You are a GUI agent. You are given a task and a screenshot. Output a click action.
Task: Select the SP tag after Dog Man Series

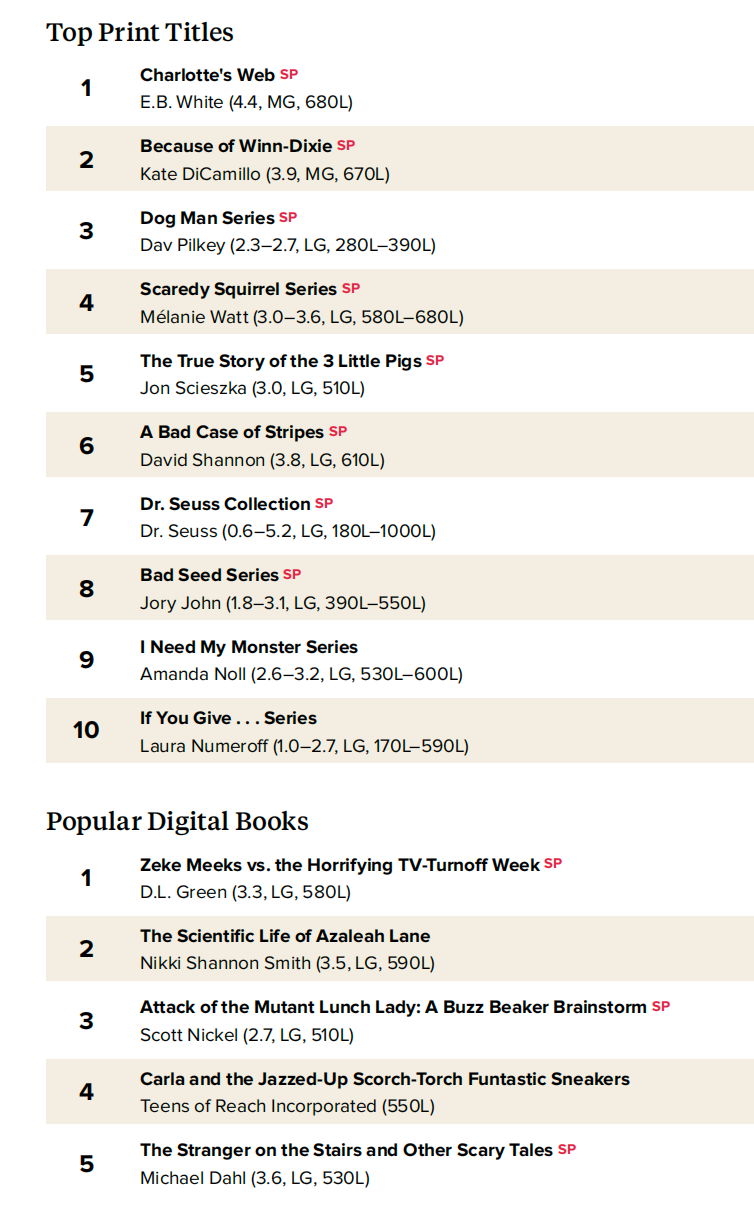(288, 217)
